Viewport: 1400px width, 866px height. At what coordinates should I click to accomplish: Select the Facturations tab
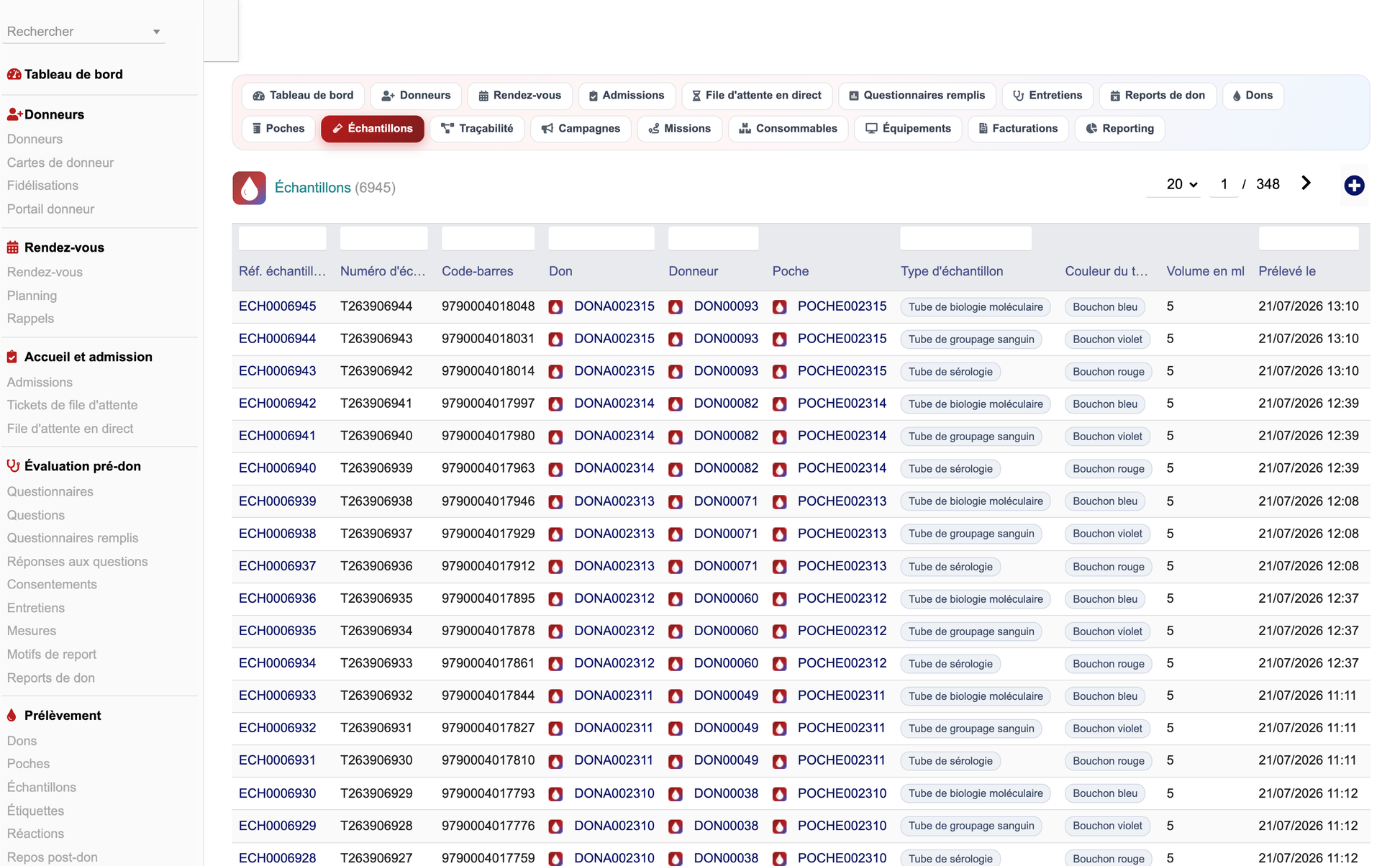1018,129
